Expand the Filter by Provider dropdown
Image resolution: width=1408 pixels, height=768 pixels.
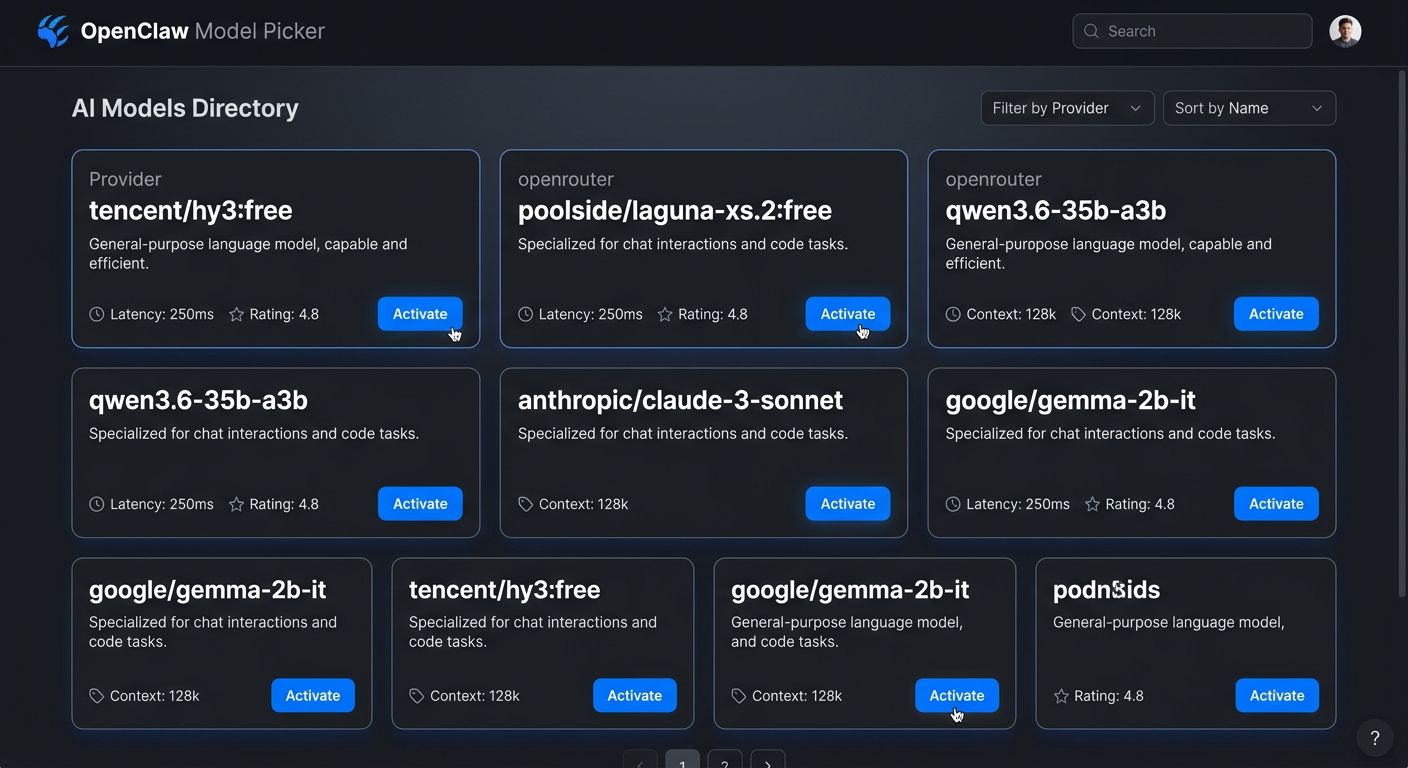1067,108
